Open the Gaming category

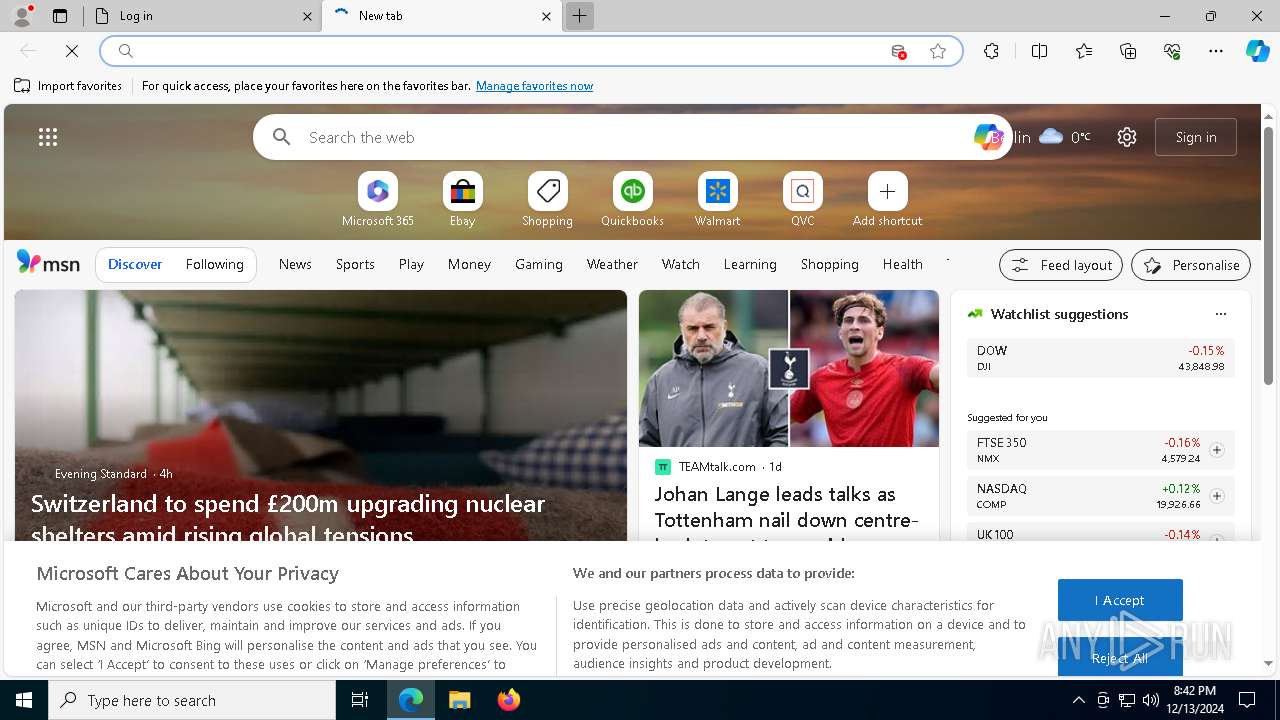click(539, 264)
